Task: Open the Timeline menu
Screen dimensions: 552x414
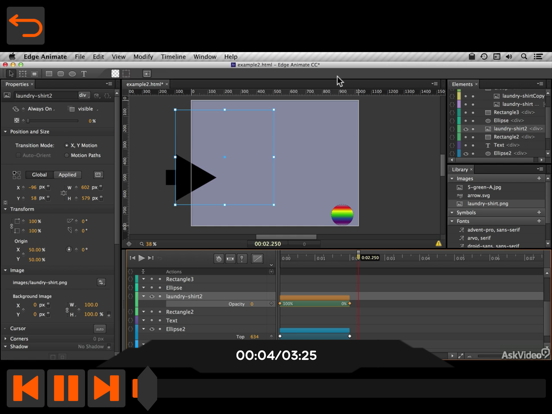Action: point(173,56)
